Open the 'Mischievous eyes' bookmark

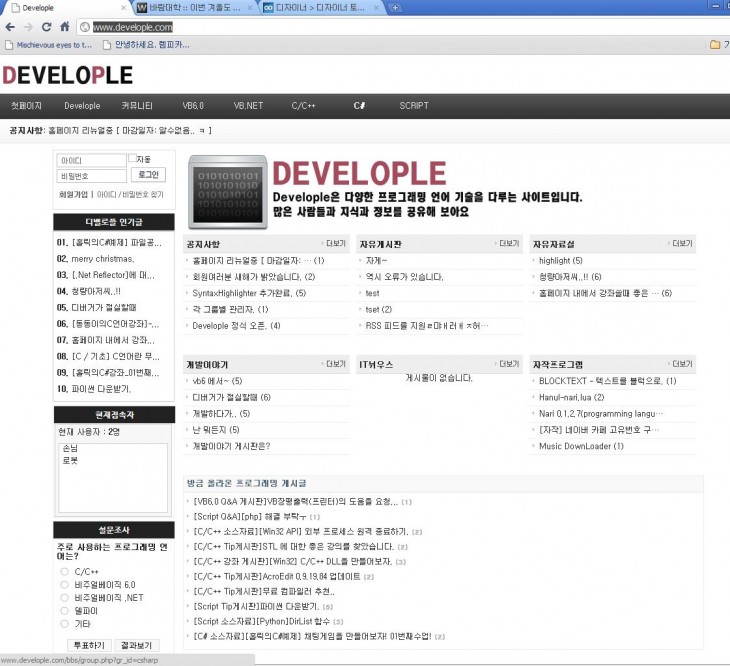[48, 45]
